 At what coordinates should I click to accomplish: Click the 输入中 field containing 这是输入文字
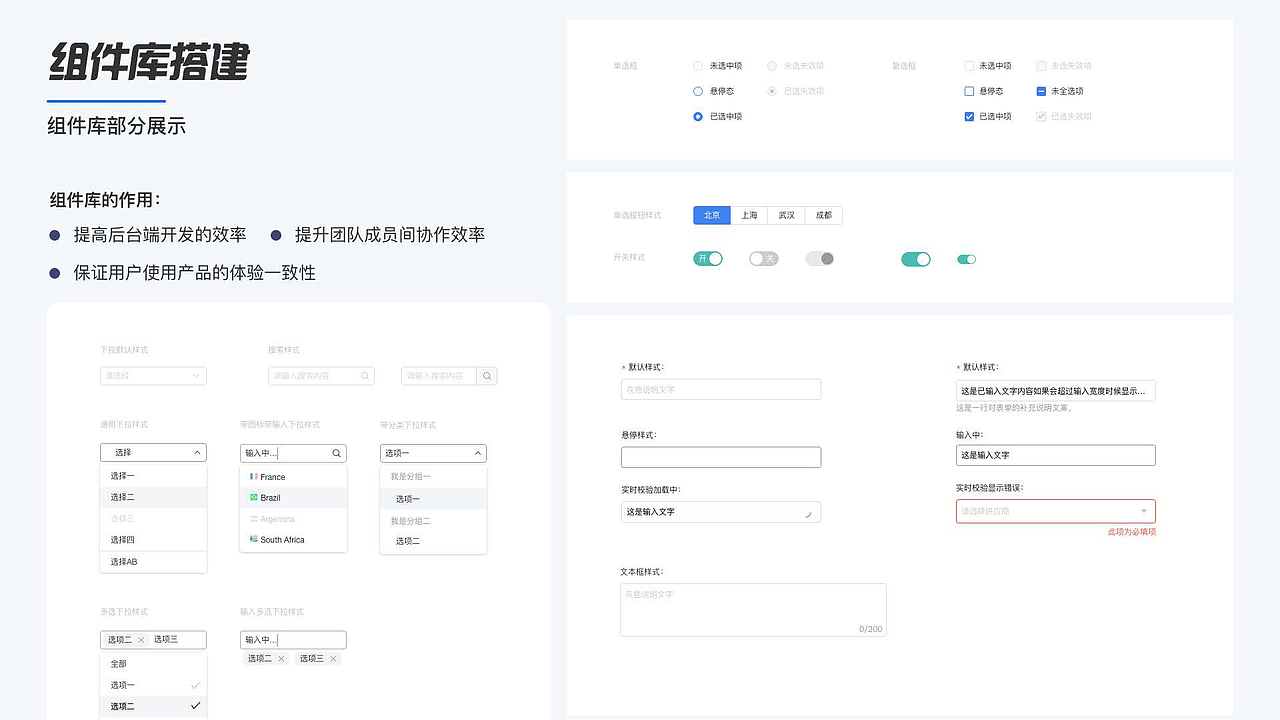[x=1056, y=455]
